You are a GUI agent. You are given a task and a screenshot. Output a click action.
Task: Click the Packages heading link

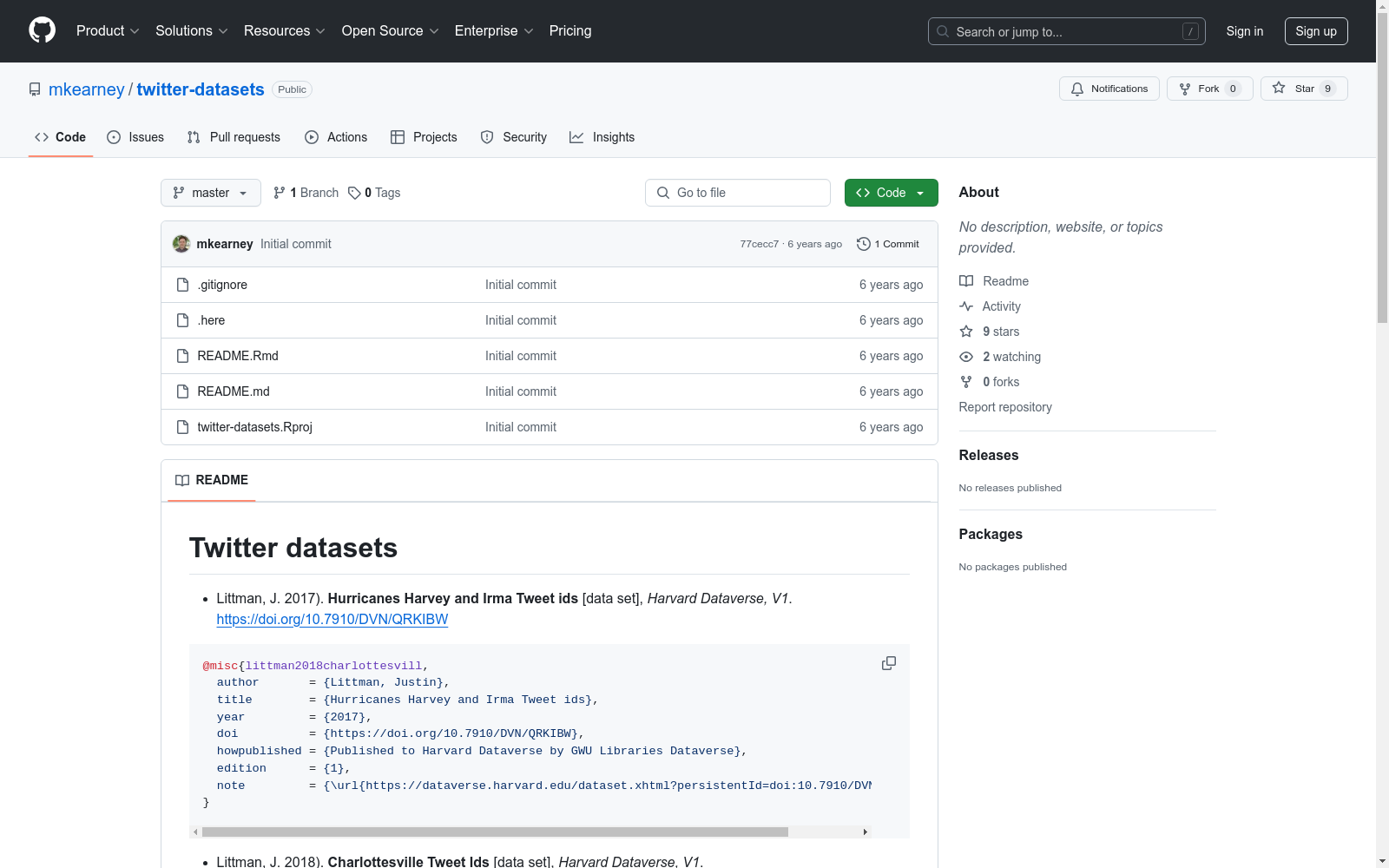[x=991, y=534]
